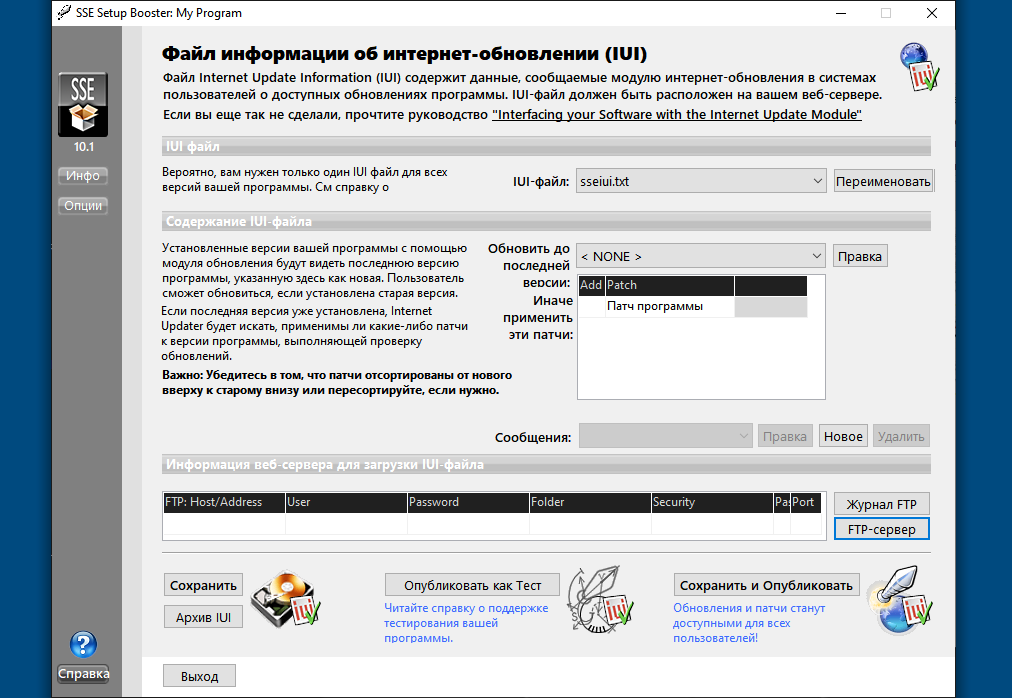Expand the < NONE > version dropdown
Image resolution: width=1012 pixels, height=698 pixels.
point(701,256)
